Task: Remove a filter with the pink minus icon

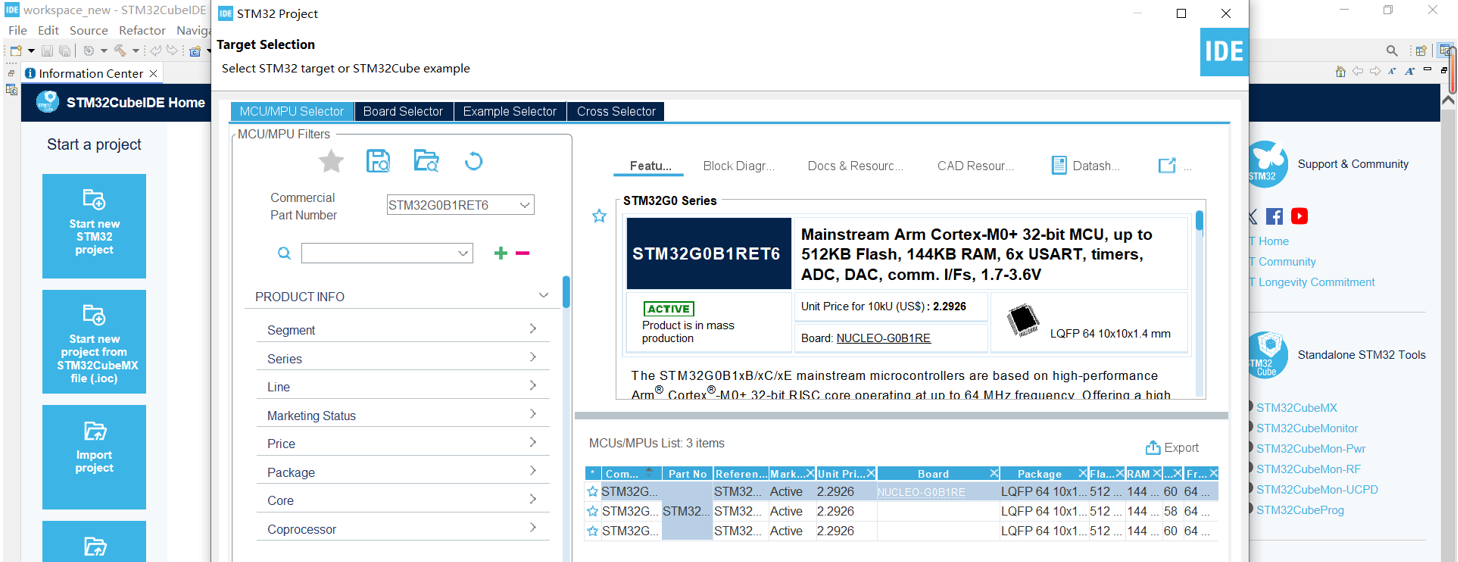Action: click(522, 254)
